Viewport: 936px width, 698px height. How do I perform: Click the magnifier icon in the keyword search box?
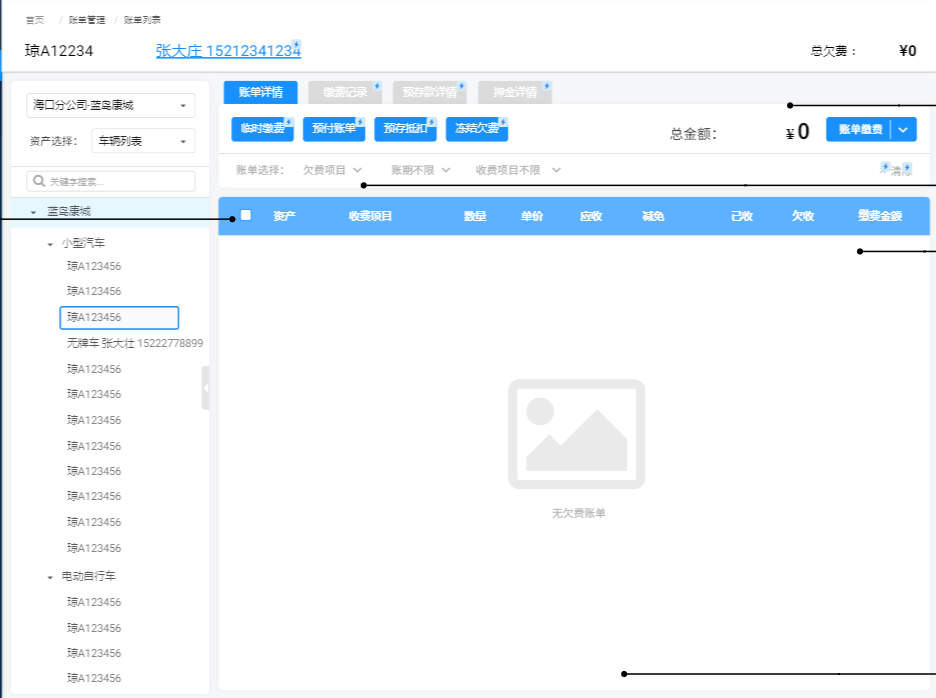point(39,182)
